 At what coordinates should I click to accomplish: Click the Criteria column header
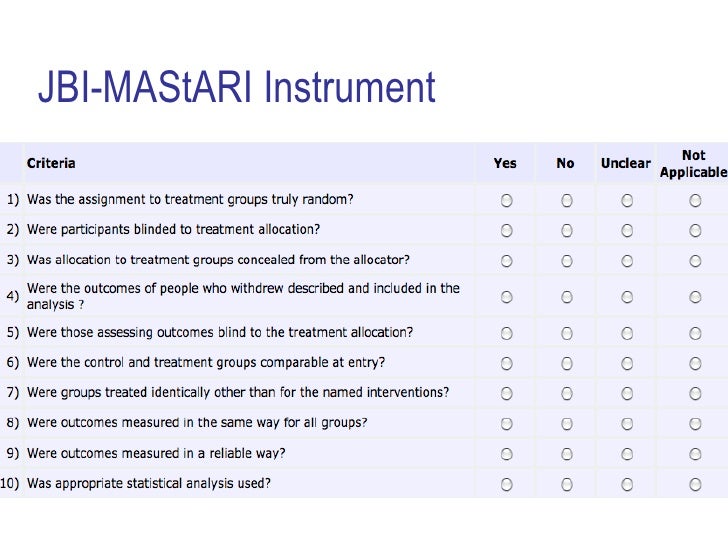pos(51,163)
